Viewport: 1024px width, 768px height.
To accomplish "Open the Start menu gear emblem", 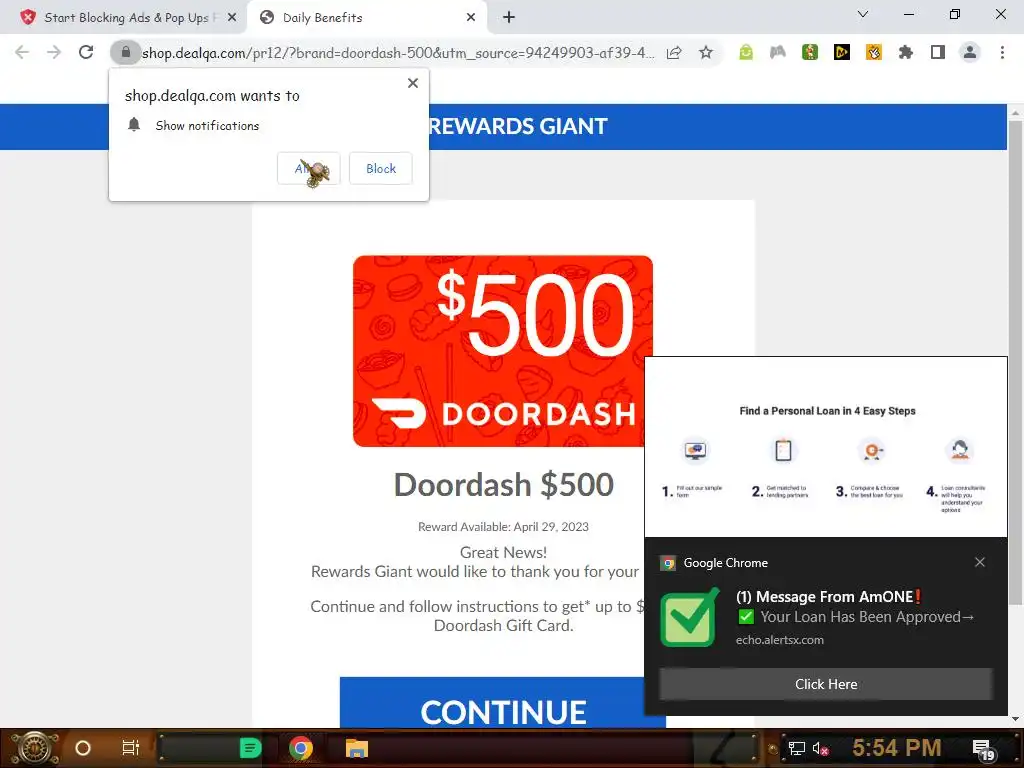I will tap(34, 748).
